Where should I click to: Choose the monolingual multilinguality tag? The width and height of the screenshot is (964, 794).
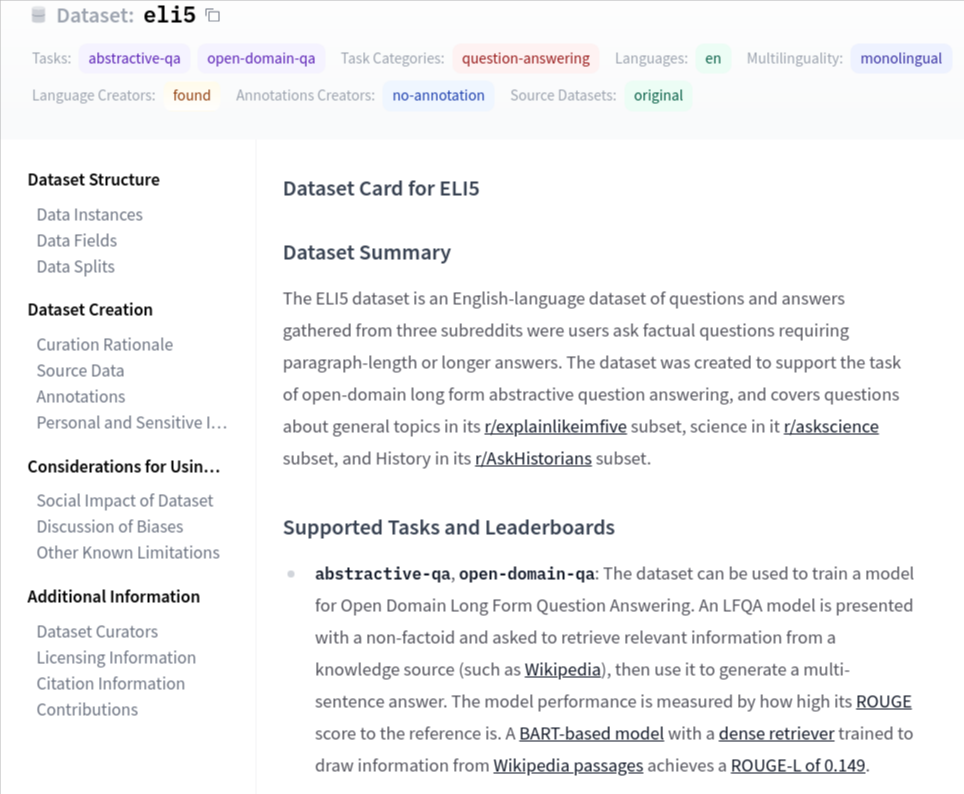(900, 58)
